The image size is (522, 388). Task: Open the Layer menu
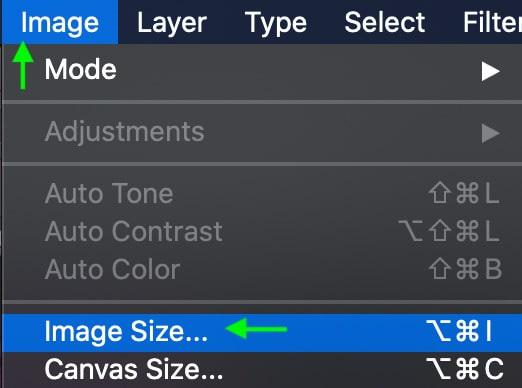172,23
